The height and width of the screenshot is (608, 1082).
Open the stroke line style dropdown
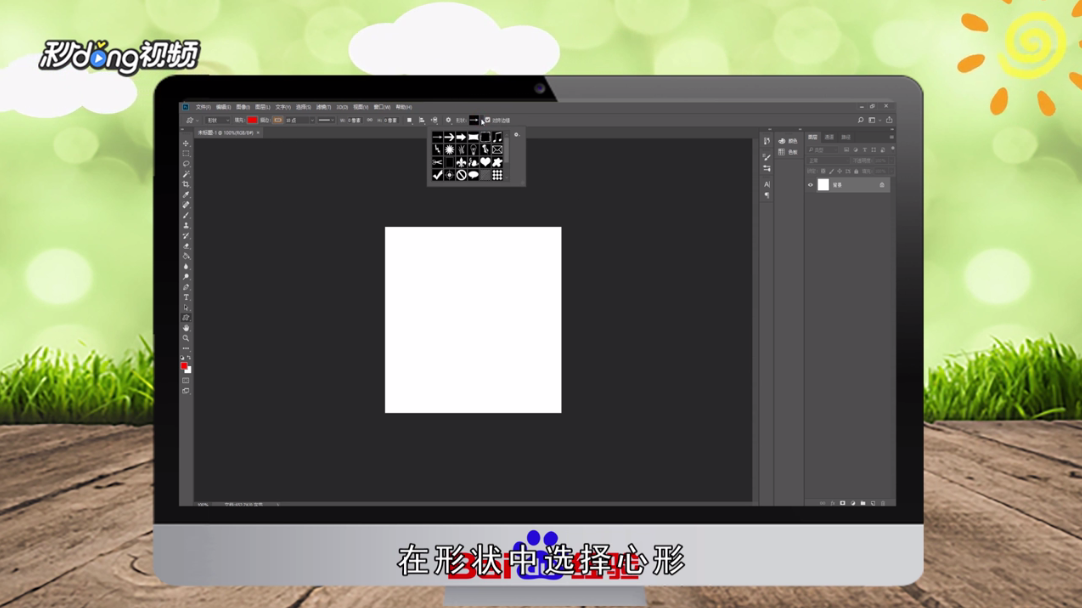pyautogui.click(x=326, y=120)
